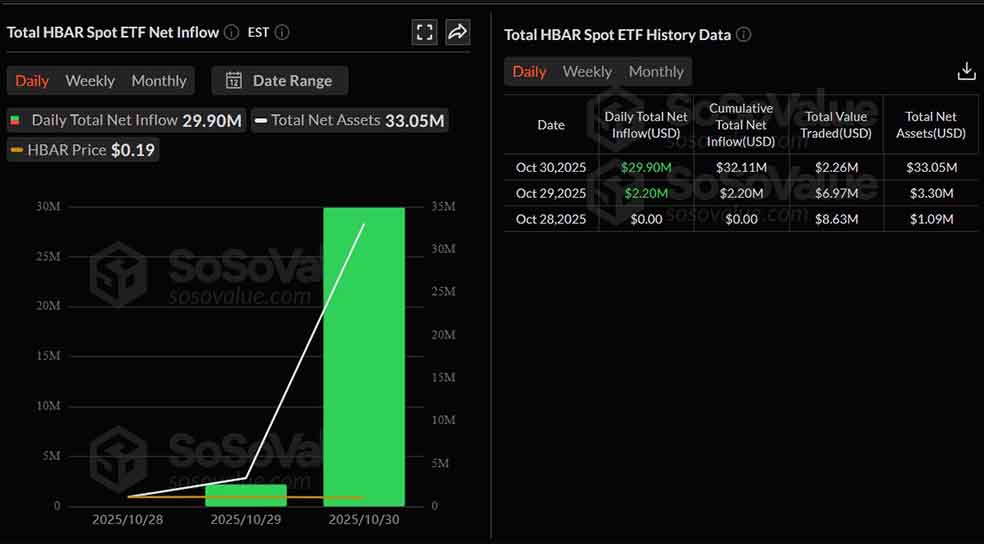Click the Total HBAR Spot ETF Net Inflow title
This screenshot has width=984, height=544.
pyautogui.click(x=113, y=33)
